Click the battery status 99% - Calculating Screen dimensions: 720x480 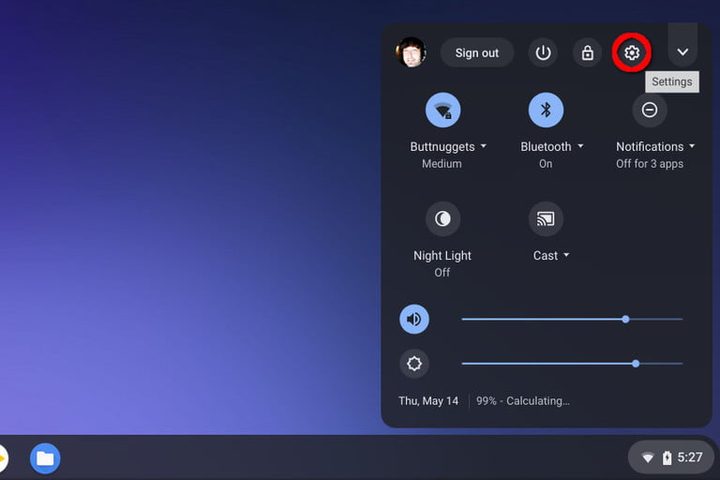pyautogui.click(x=523, y=401)
